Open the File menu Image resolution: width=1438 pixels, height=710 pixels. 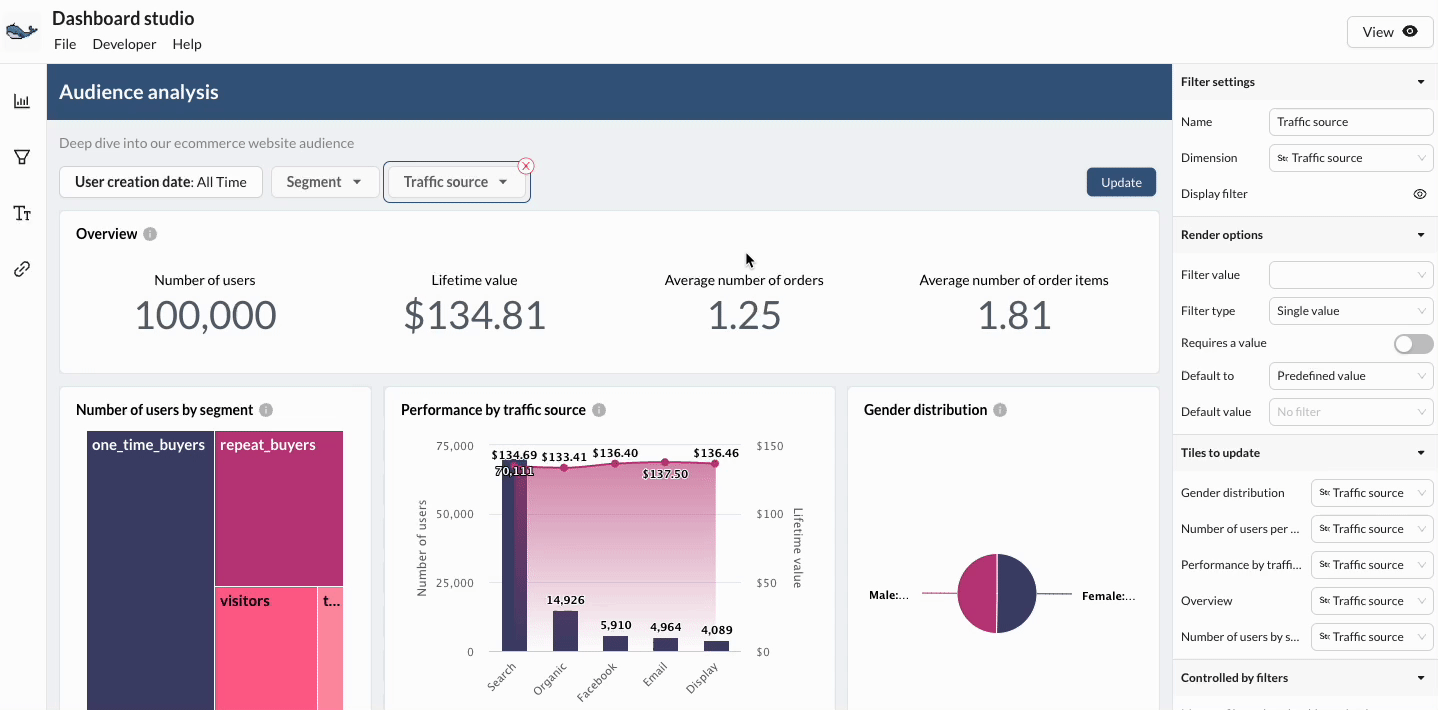65,44
